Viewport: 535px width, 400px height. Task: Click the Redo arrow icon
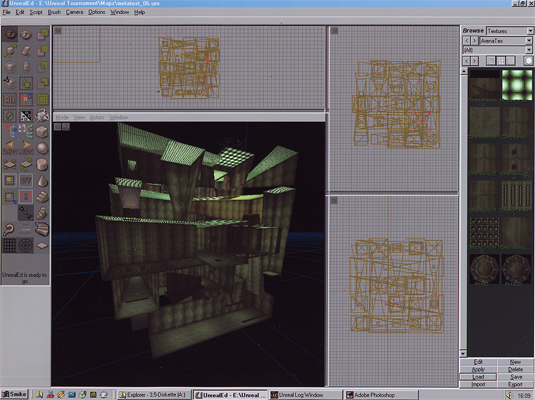pyautogui.click(x=26, y=148)
